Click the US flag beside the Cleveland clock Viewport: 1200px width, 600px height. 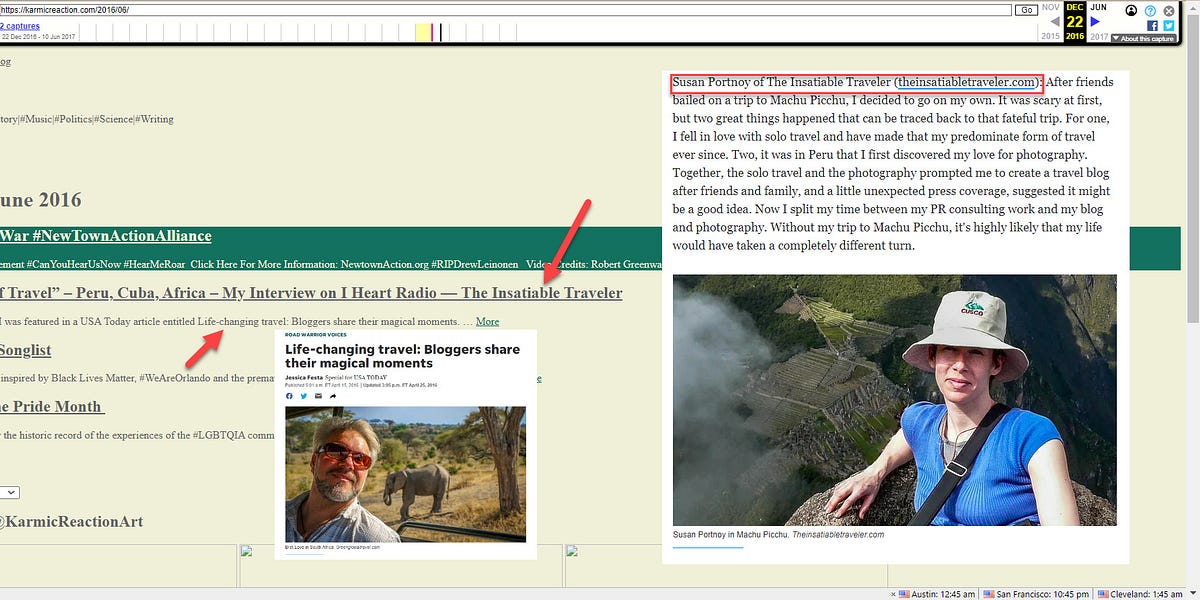coord(1104,593)
